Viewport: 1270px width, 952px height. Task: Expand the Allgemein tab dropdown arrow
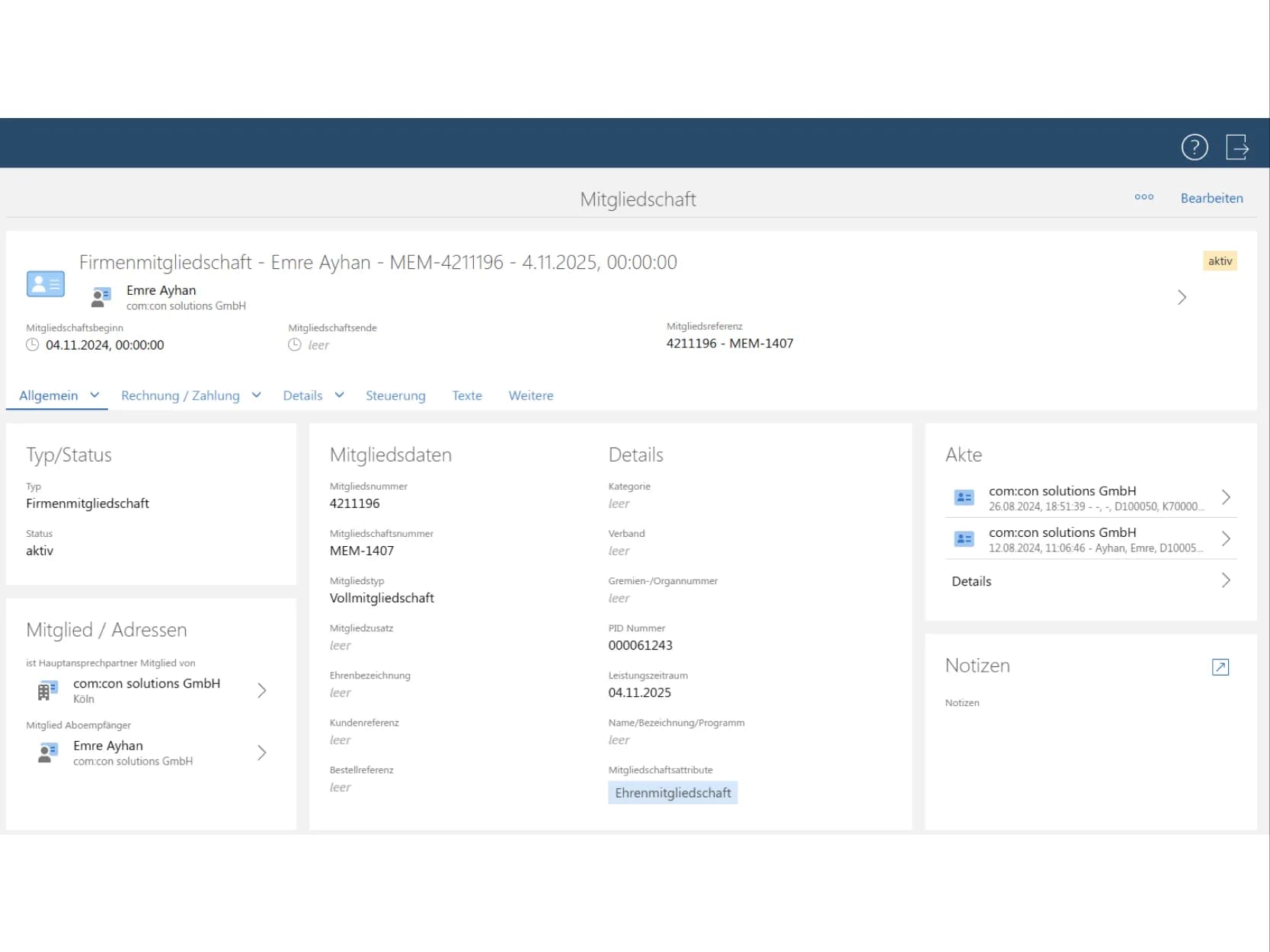click(94, 395)
